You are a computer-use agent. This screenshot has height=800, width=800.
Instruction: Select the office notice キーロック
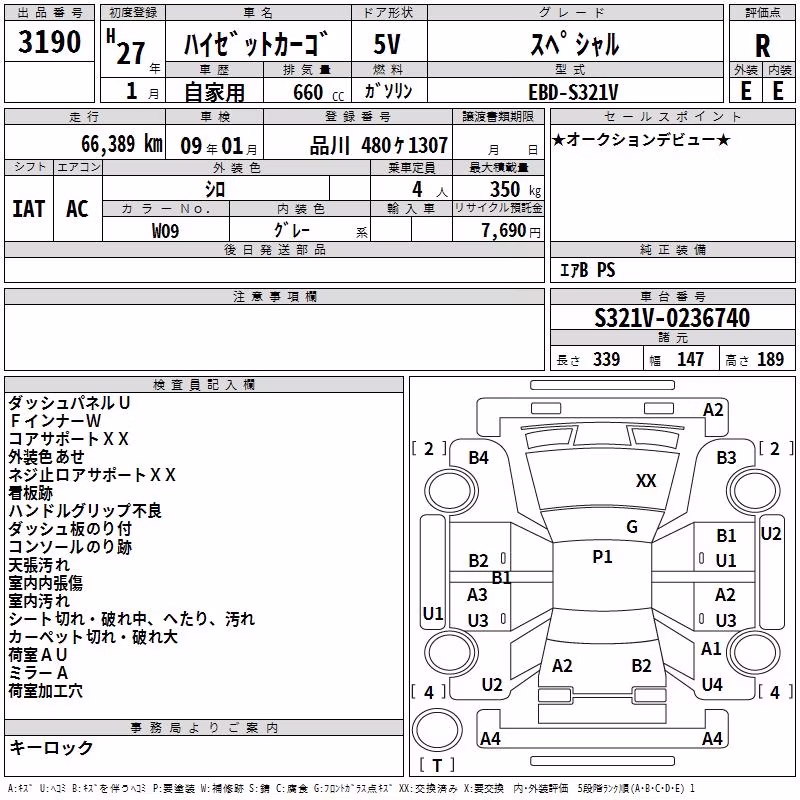click(51, 748)
